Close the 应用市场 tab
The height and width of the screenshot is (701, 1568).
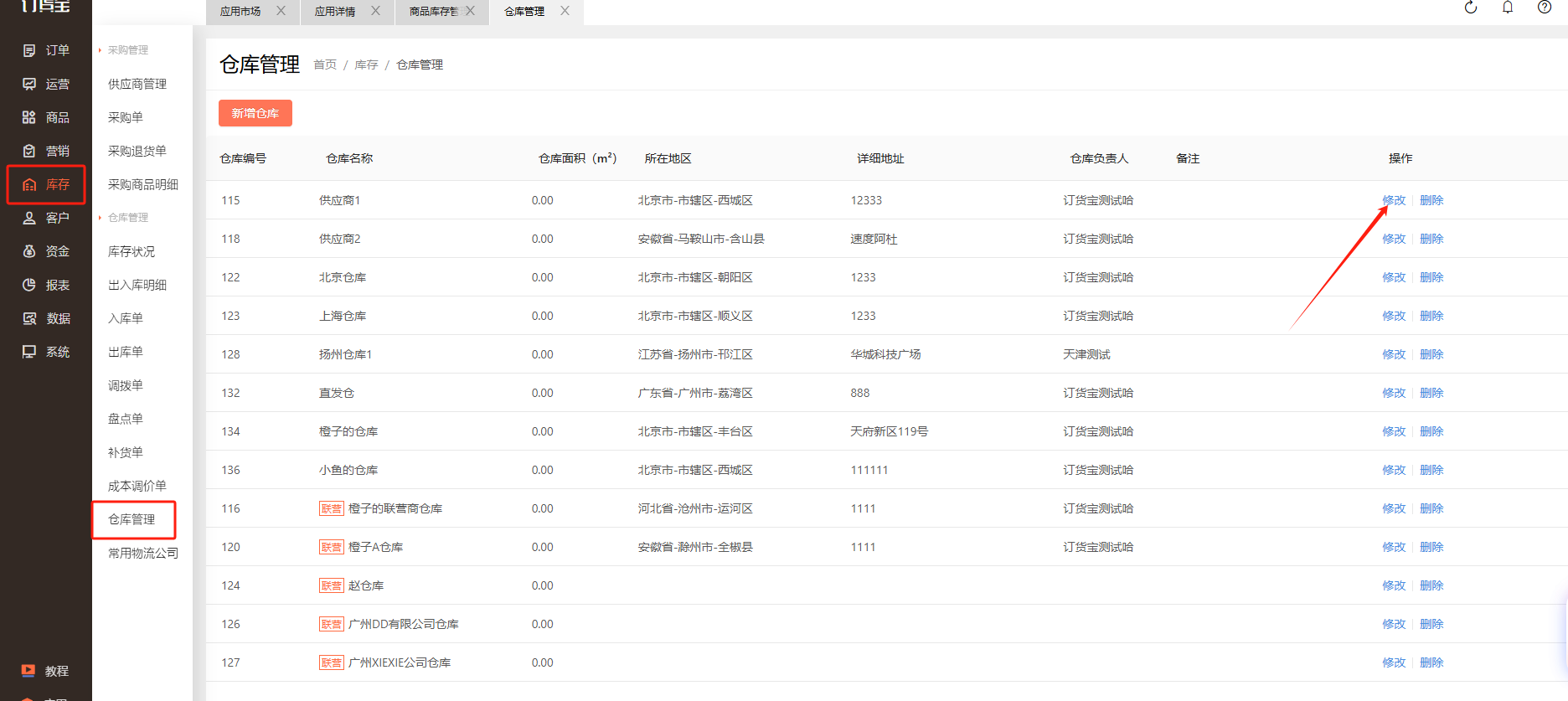click(281, 11)
